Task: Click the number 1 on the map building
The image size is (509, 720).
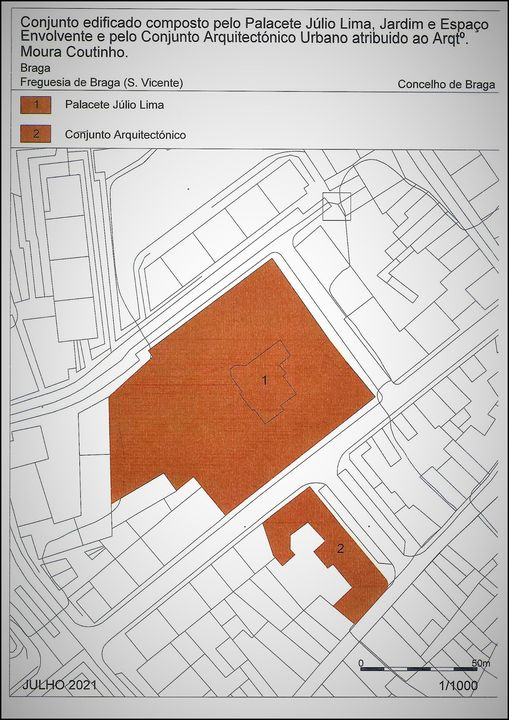Action: (264, 380)
